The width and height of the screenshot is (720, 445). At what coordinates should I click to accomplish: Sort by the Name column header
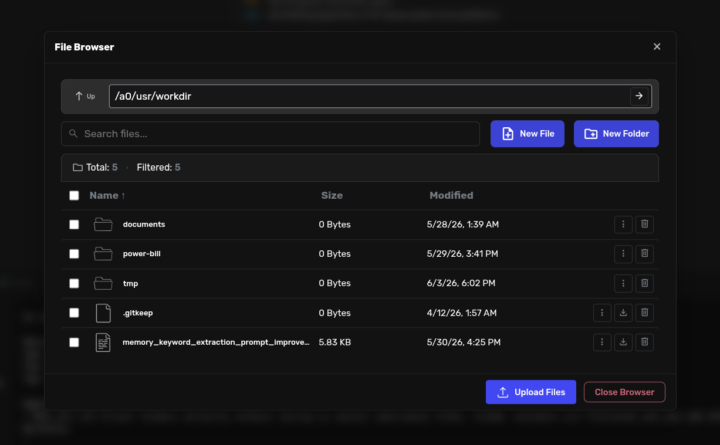tap(107, 196)
